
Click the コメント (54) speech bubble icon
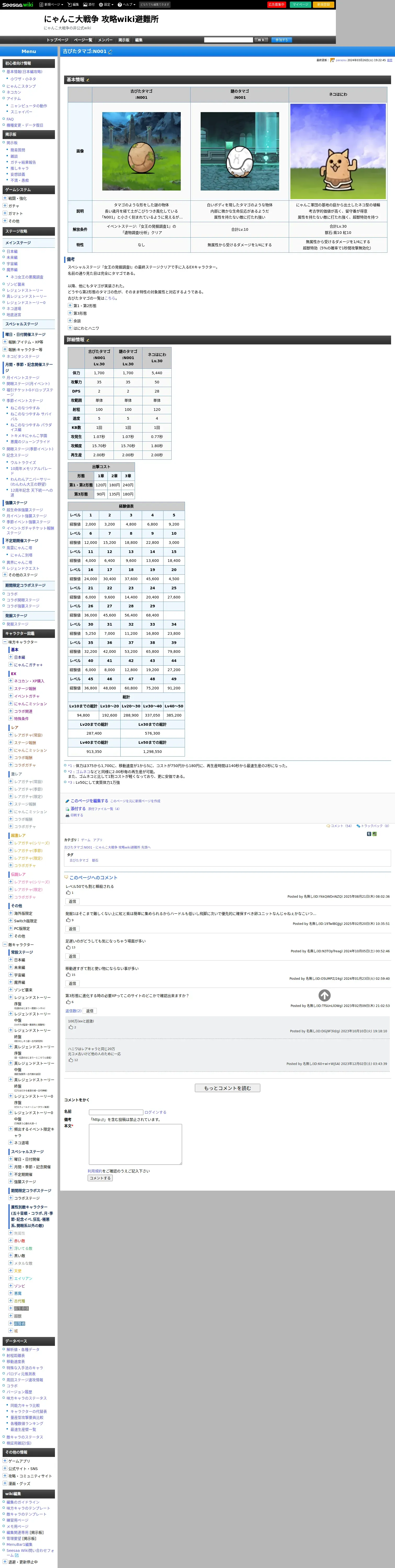click(328, 826)
